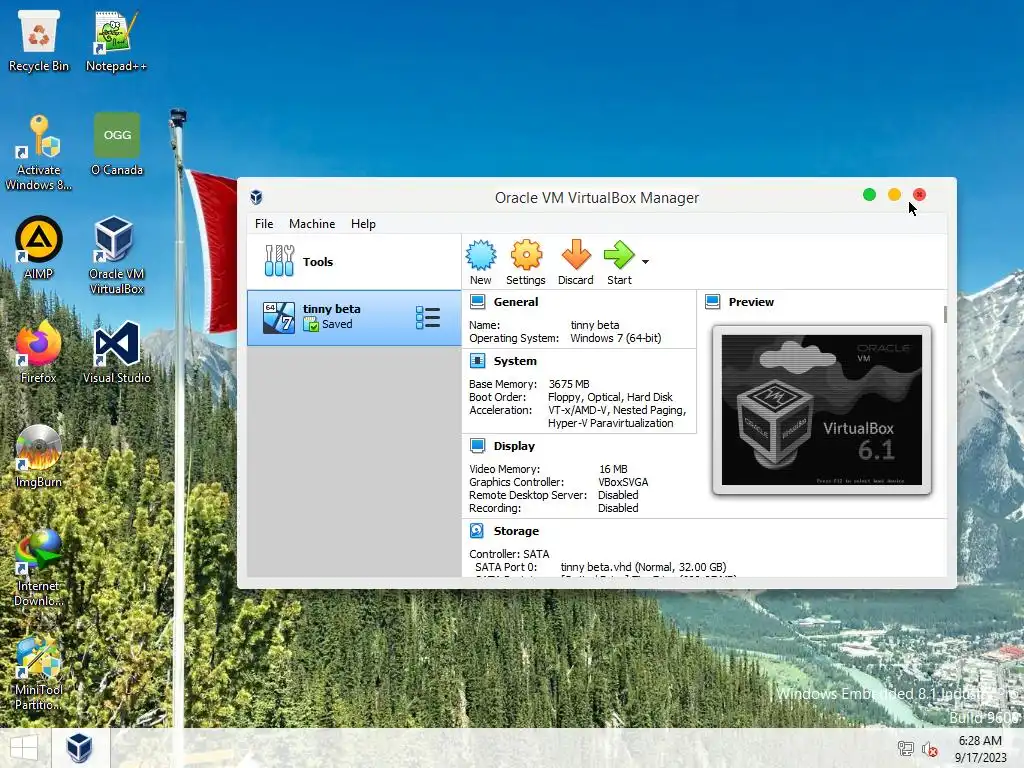The height and width of the screenshot is (768, 1024).
Task: Select the Notepad++ desktop shortcut
Action: 116,40
